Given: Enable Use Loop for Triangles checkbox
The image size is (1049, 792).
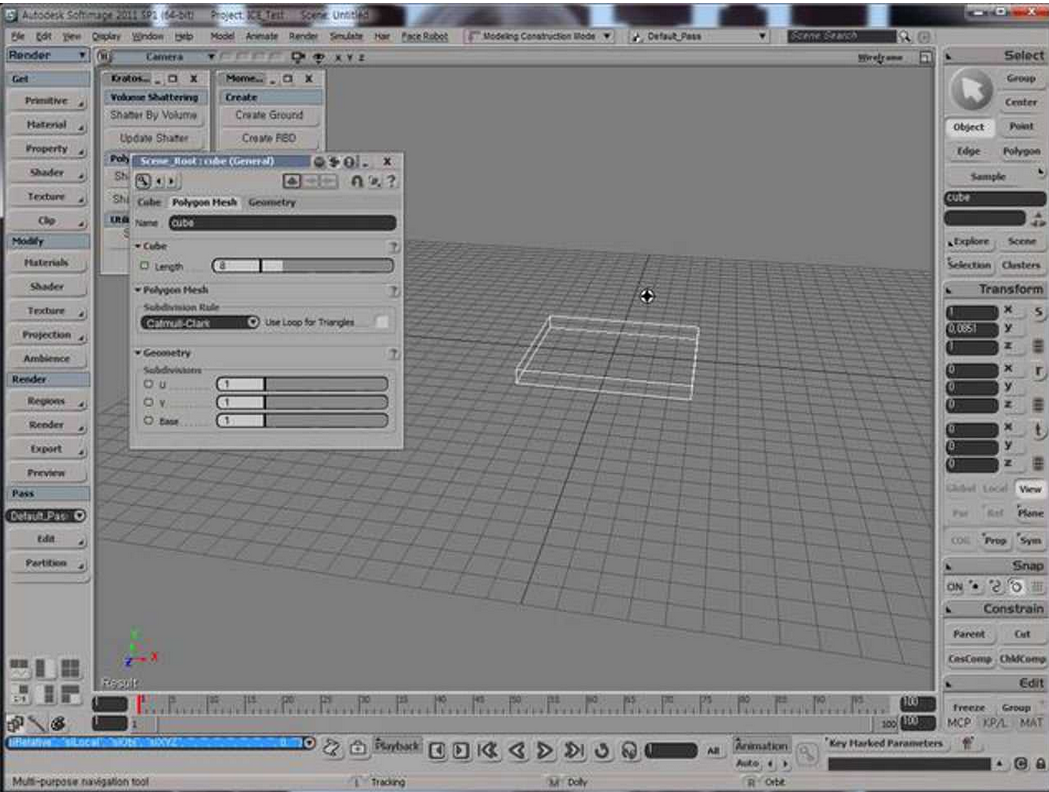Looking at the screenshot, I should pos(382,322).
